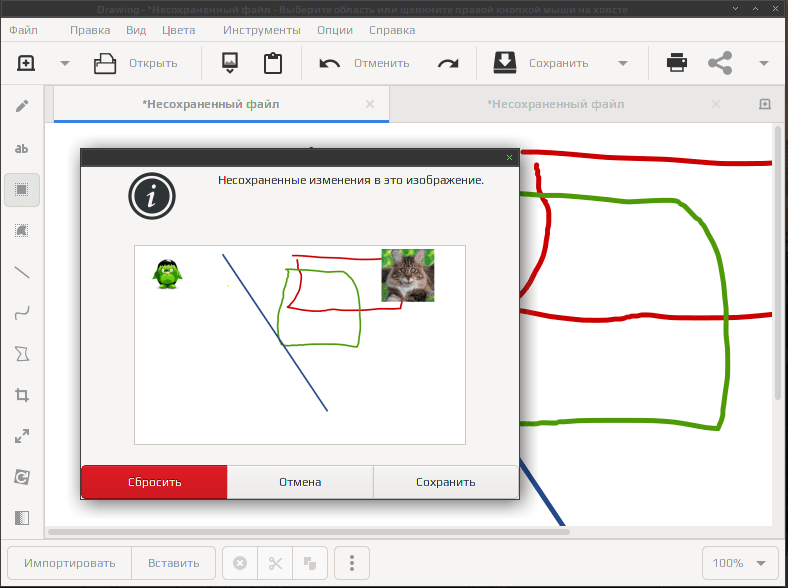Expand the dropdown next to New Image
Image resolution: width=788 pixels, height=588 pixels.
click(x=65, y=63)
